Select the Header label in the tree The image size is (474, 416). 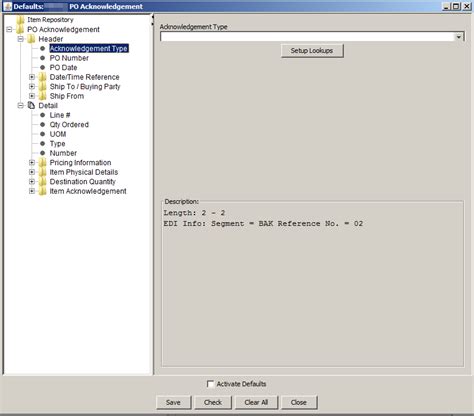click(51, 39)
